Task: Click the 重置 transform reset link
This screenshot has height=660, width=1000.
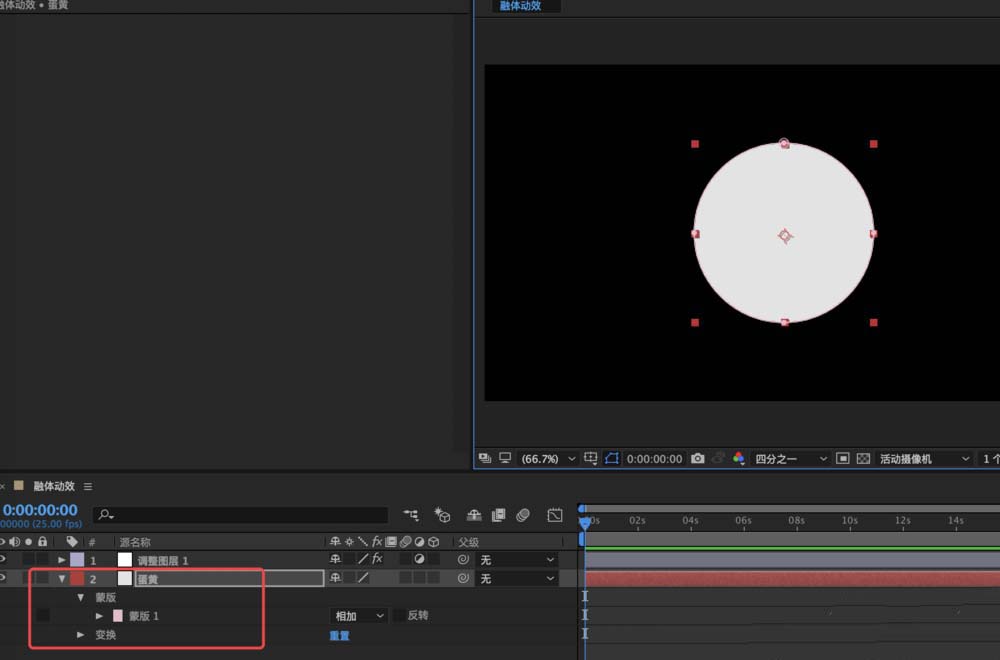Action: [340, 635]
